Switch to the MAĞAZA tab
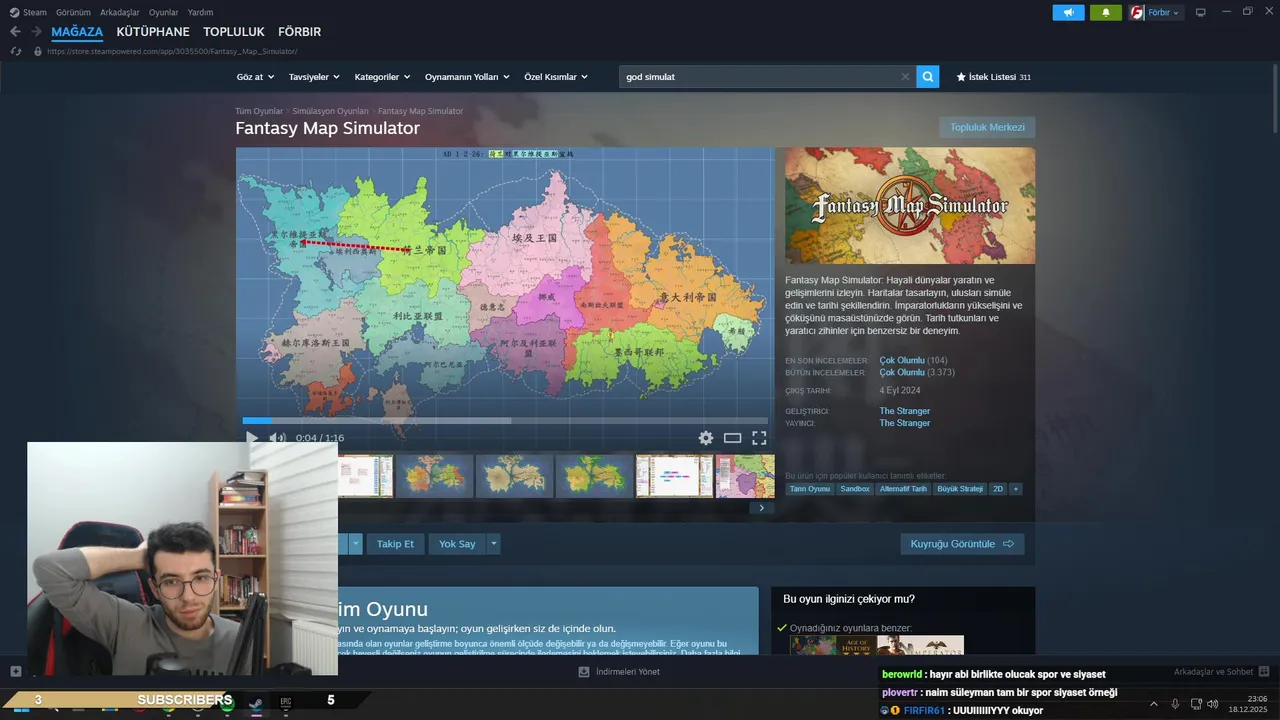 pos(77,32)
